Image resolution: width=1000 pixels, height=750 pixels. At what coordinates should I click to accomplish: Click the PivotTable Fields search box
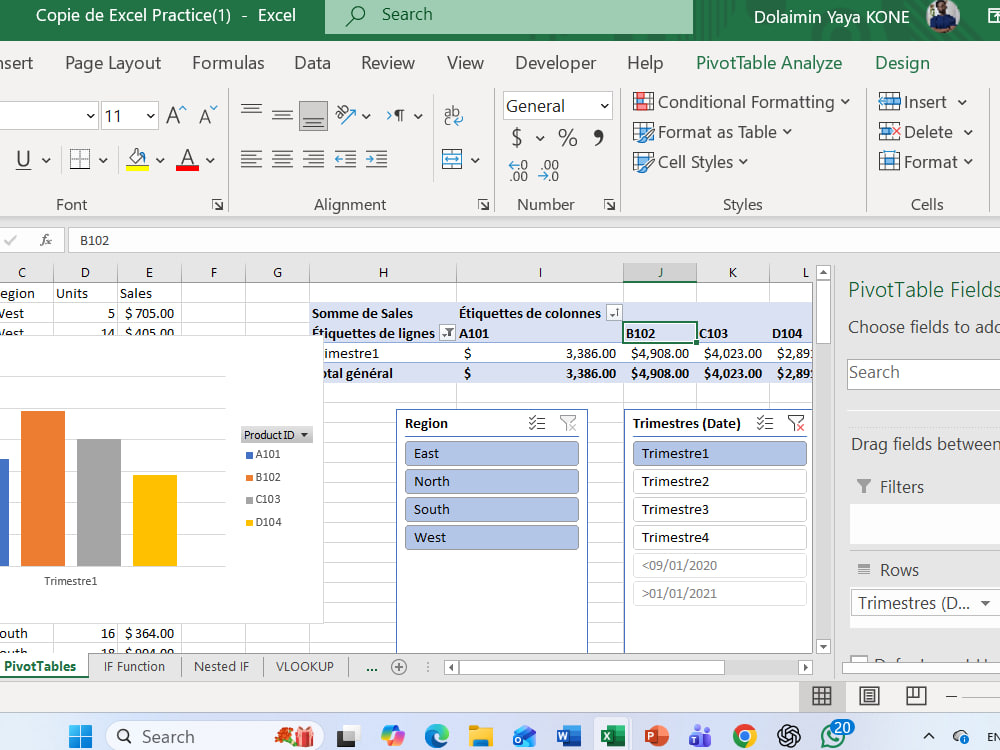pyautogui.click(x=923, y=373)
